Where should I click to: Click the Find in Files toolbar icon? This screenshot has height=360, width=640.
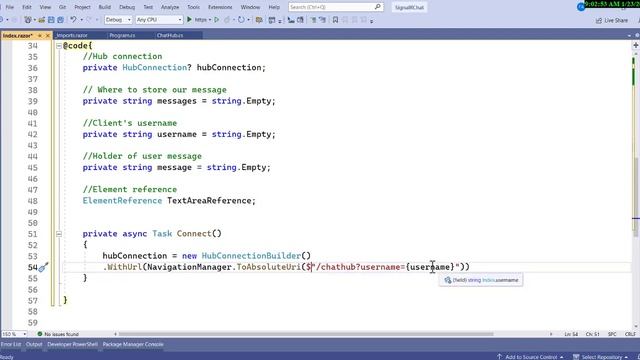coord(259,20)
